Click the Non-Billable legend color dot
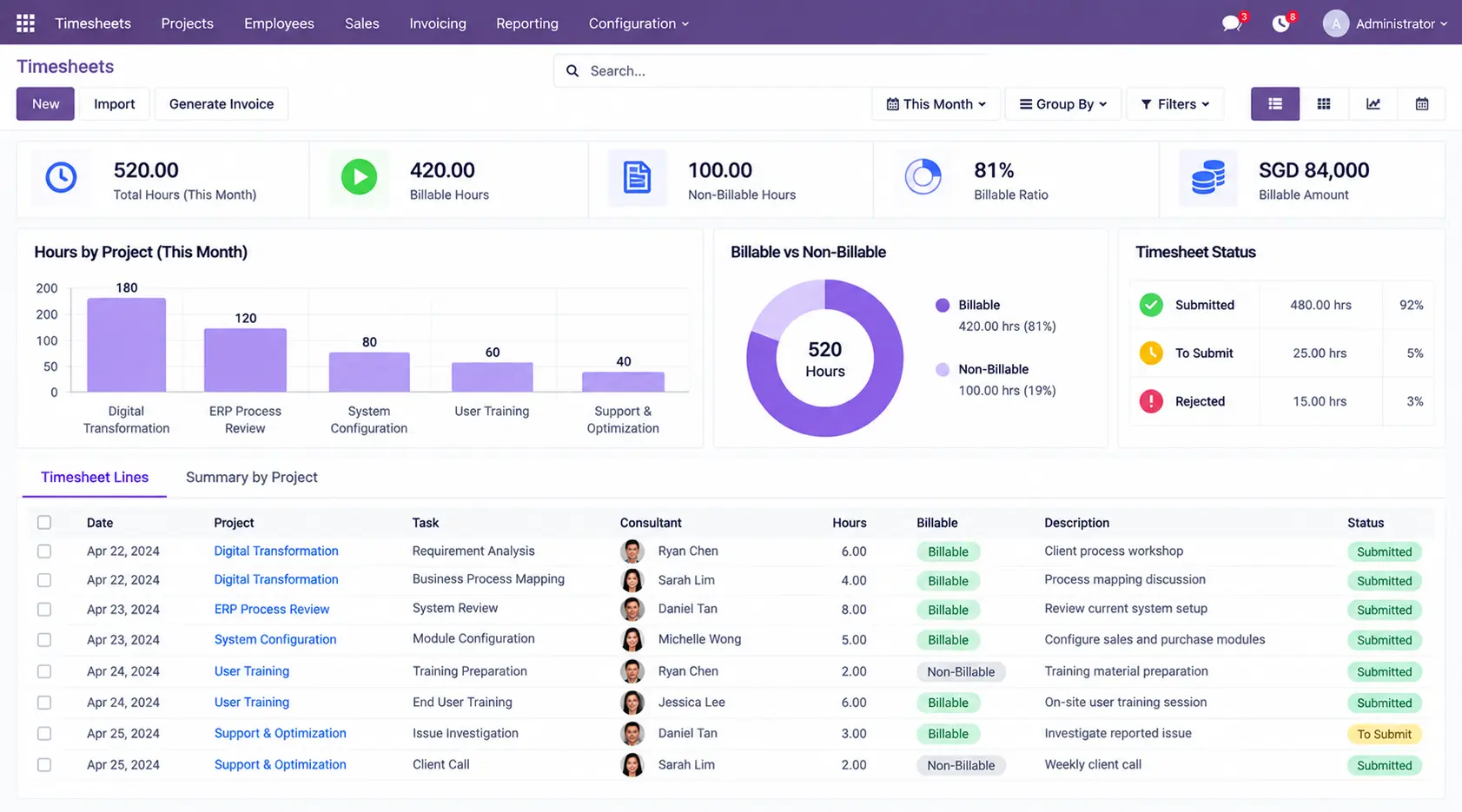1462x812 pixels. click(943, 369)
